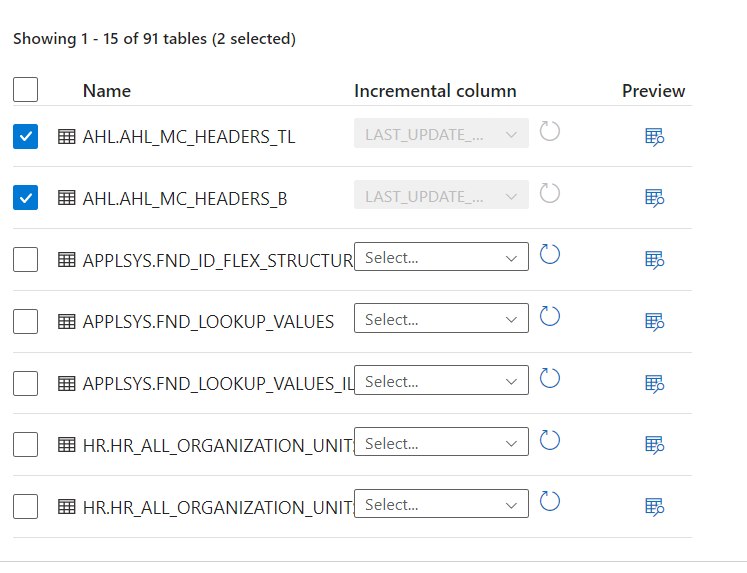The image size is (747, 573).
Task: Preview the APPLSYS.FND_ID_FLEX_STRUCTUR table data
Action: pyautogui.click(x=654, y=260)
